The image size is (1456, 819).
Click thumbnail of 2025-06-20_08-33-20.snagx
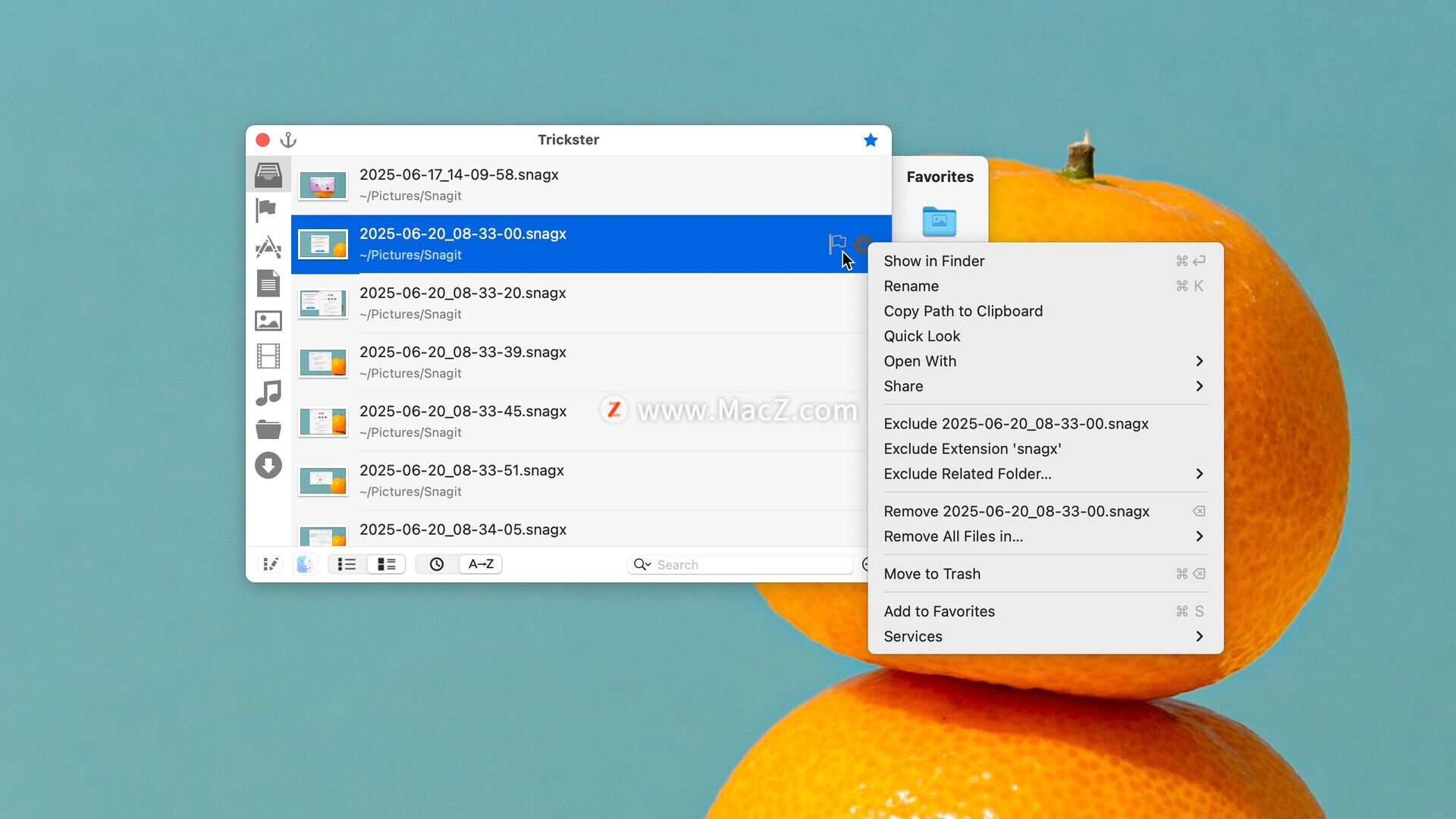[x=323, y=303]
